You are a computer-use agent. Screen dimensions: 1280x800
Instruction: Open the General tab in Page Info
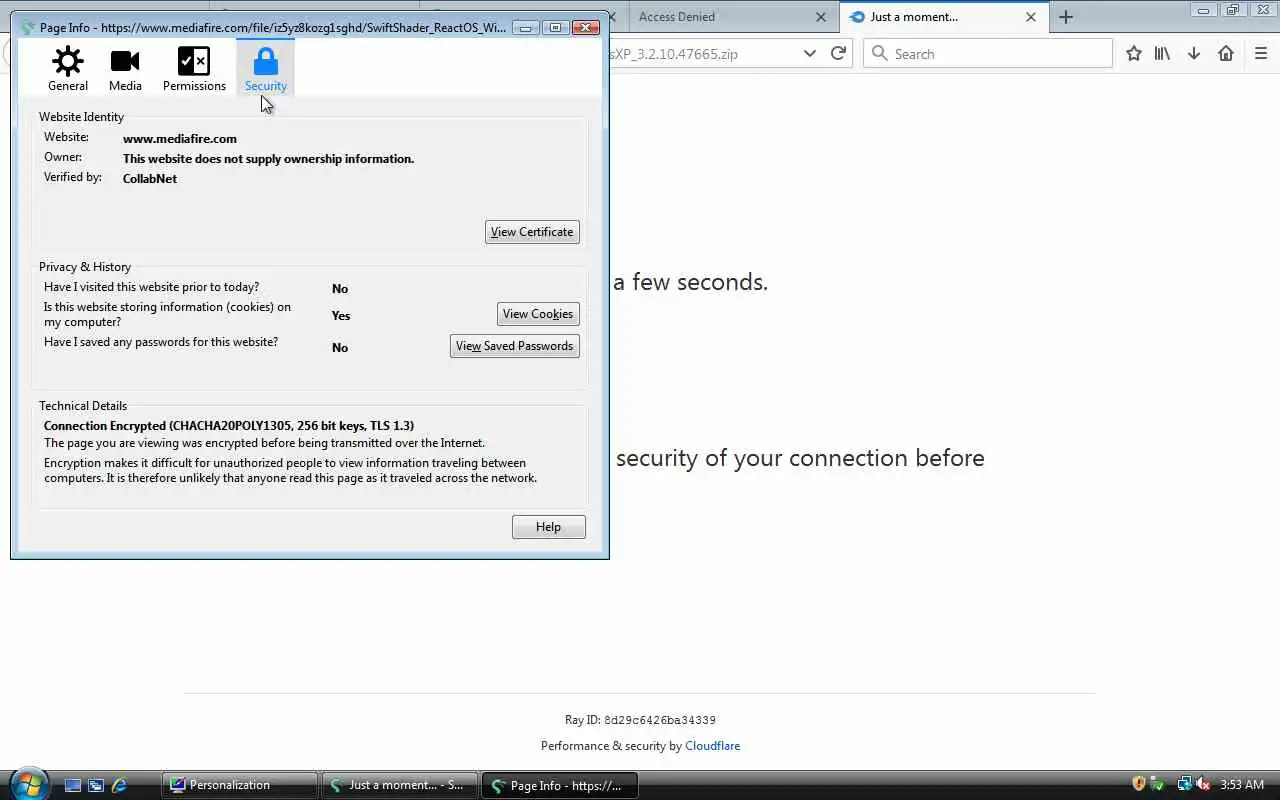68,69
